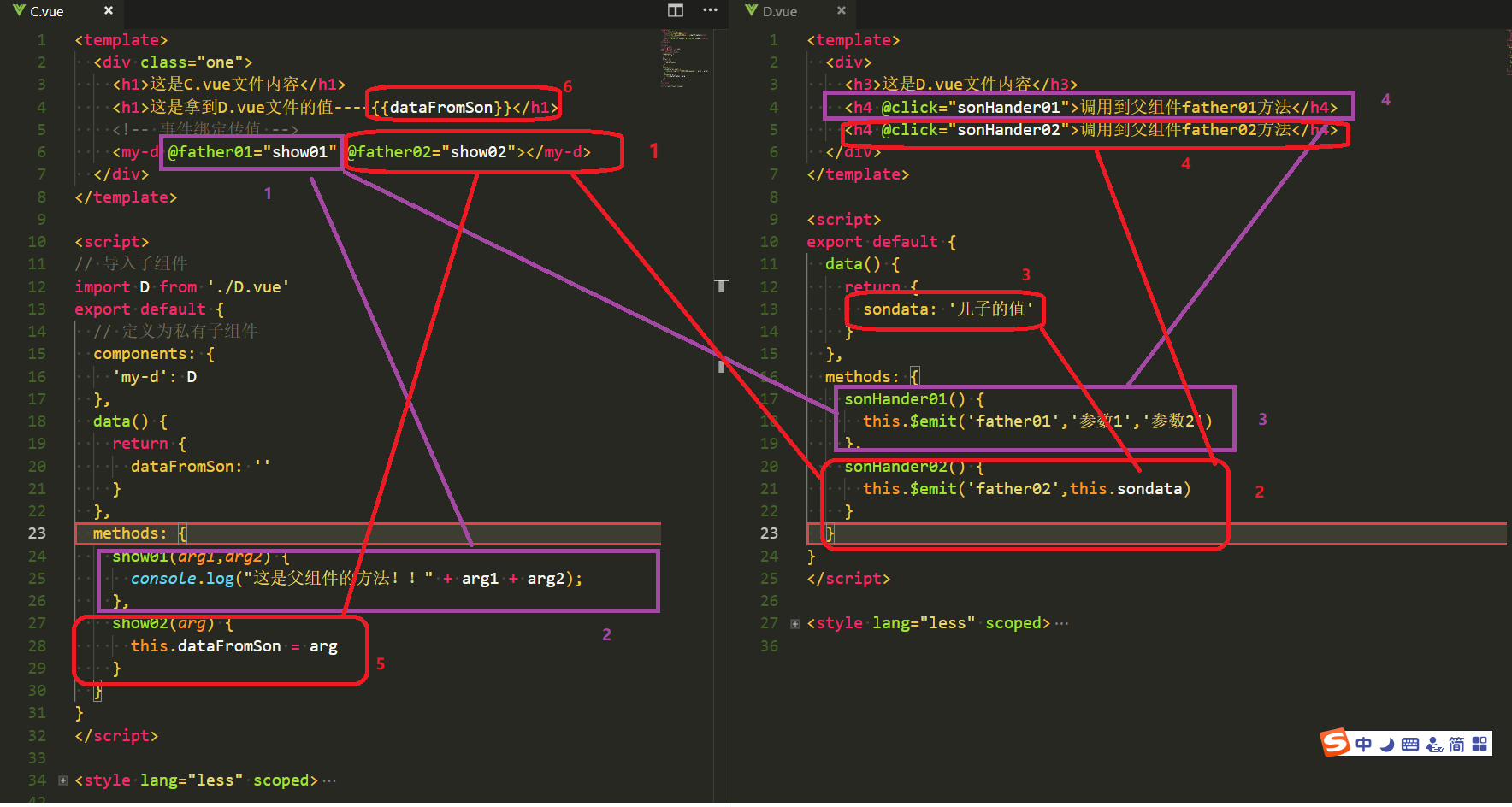Click "sonHander01() {" method in D.vue

click(914, 399)
